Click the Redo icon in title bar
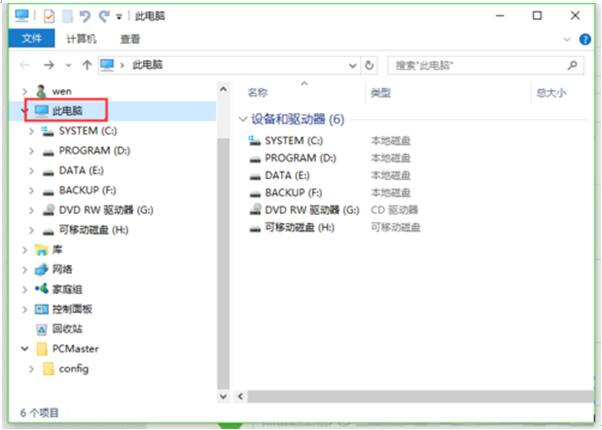The height and width of the screenshot is (430, 602). click(x=103, y=16)
